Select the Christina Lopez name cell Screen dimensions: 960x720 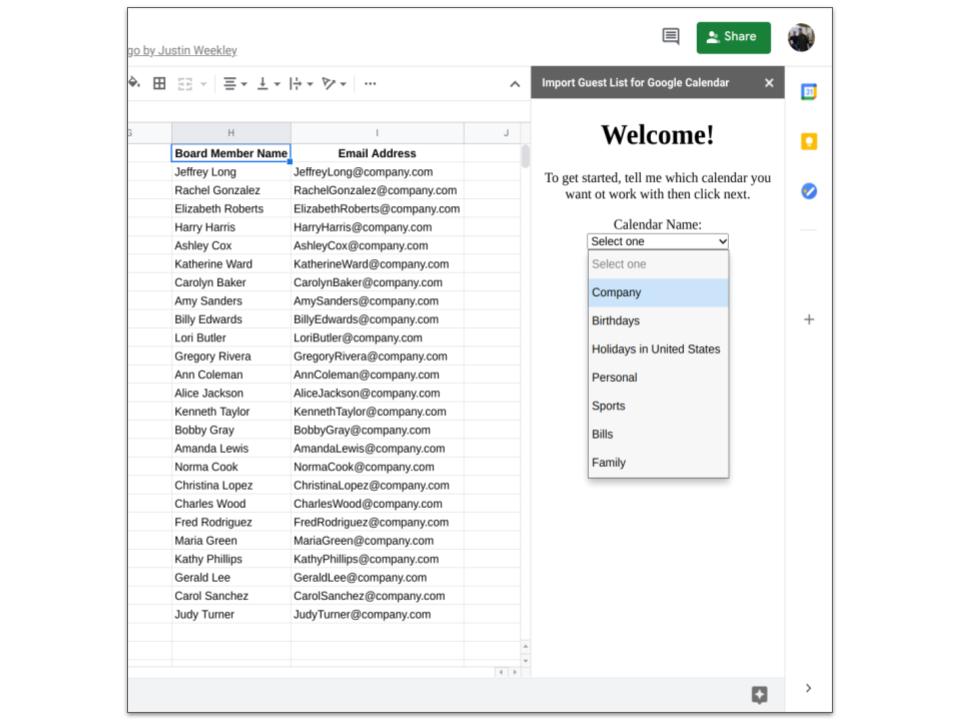231,485
